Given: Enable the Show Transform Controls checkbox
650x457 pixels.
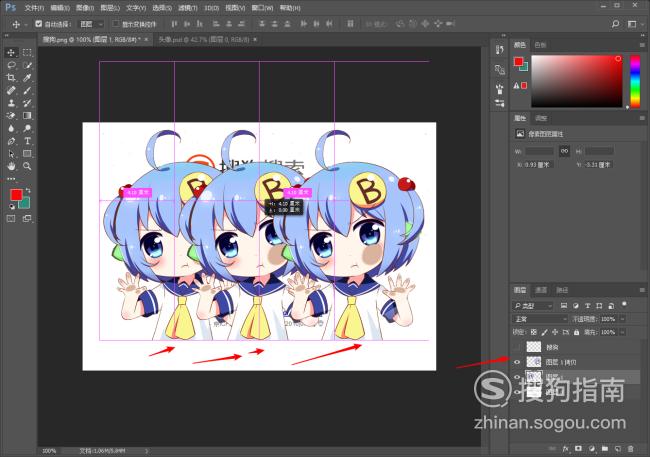Looking at the screenshot, I should point(116,24).
